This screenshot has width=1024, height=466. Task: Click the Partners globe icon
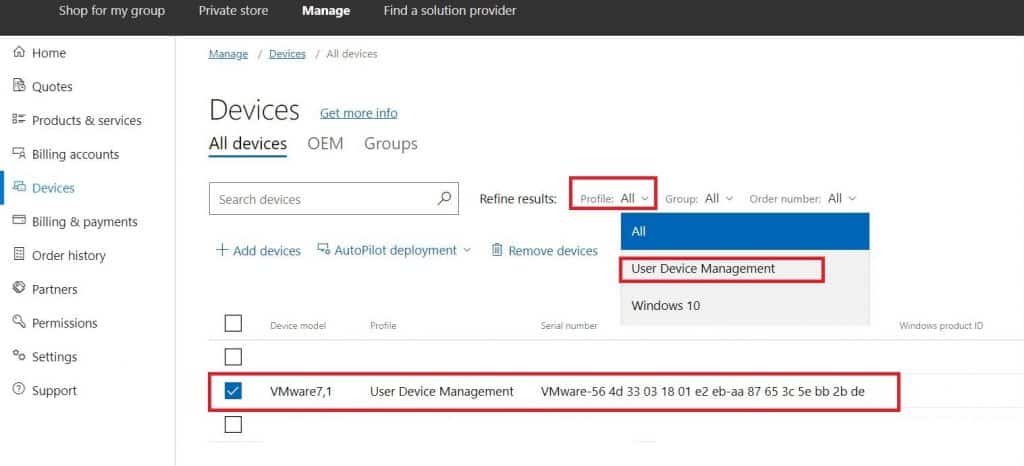19,288
